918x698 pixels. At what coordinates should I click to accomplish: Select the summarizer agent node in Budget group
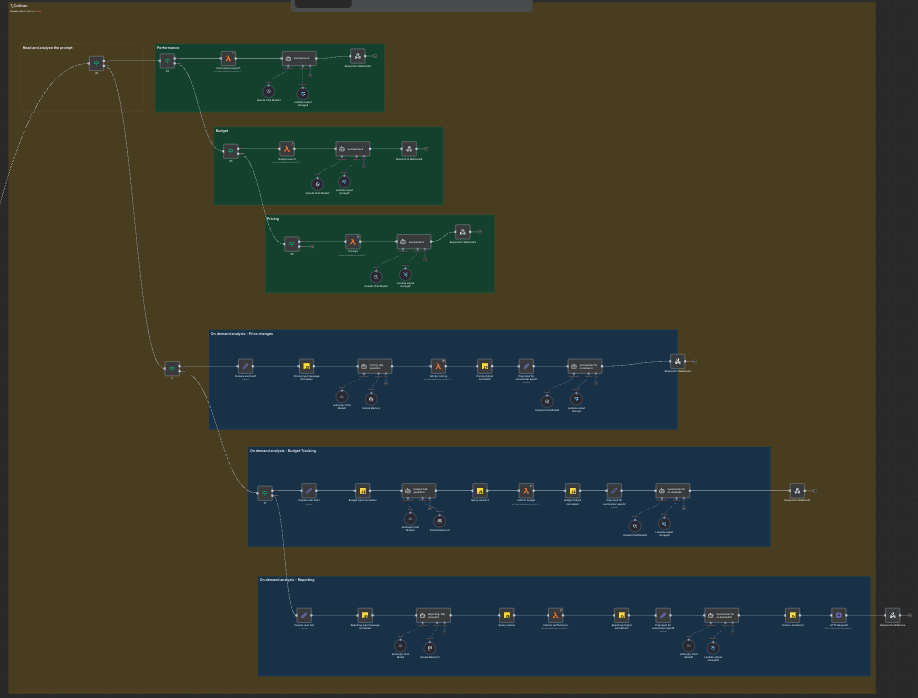coord(352,149)
